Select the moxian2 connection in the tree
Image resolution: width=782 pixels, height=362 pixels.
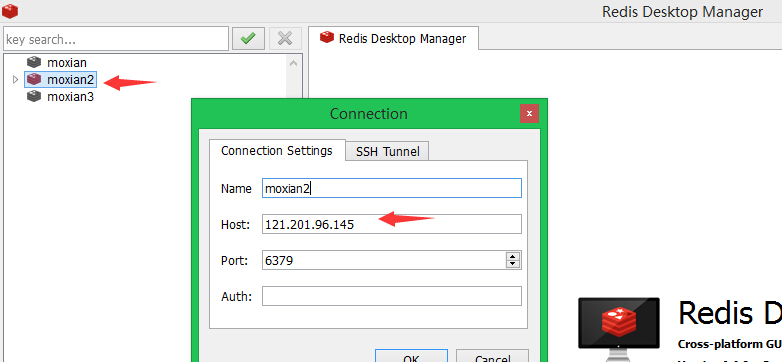70,79
